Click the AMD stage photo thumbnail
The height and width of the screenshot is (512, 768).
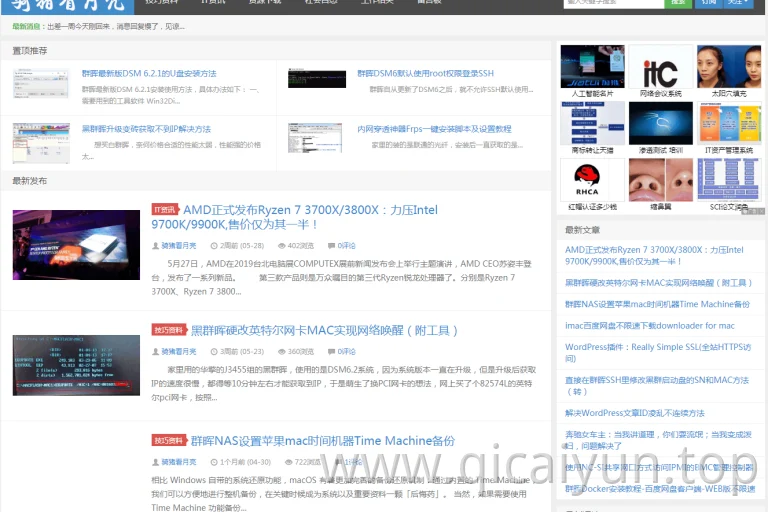click(76, 245)
